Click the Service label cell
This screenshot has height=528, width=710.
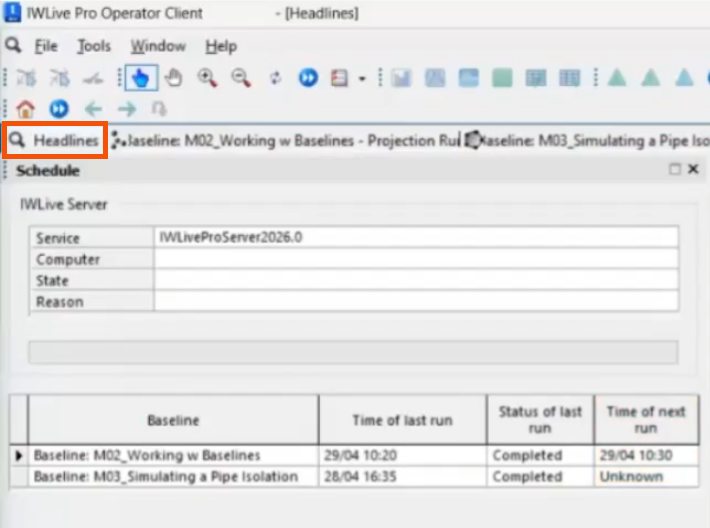[91, 238]
